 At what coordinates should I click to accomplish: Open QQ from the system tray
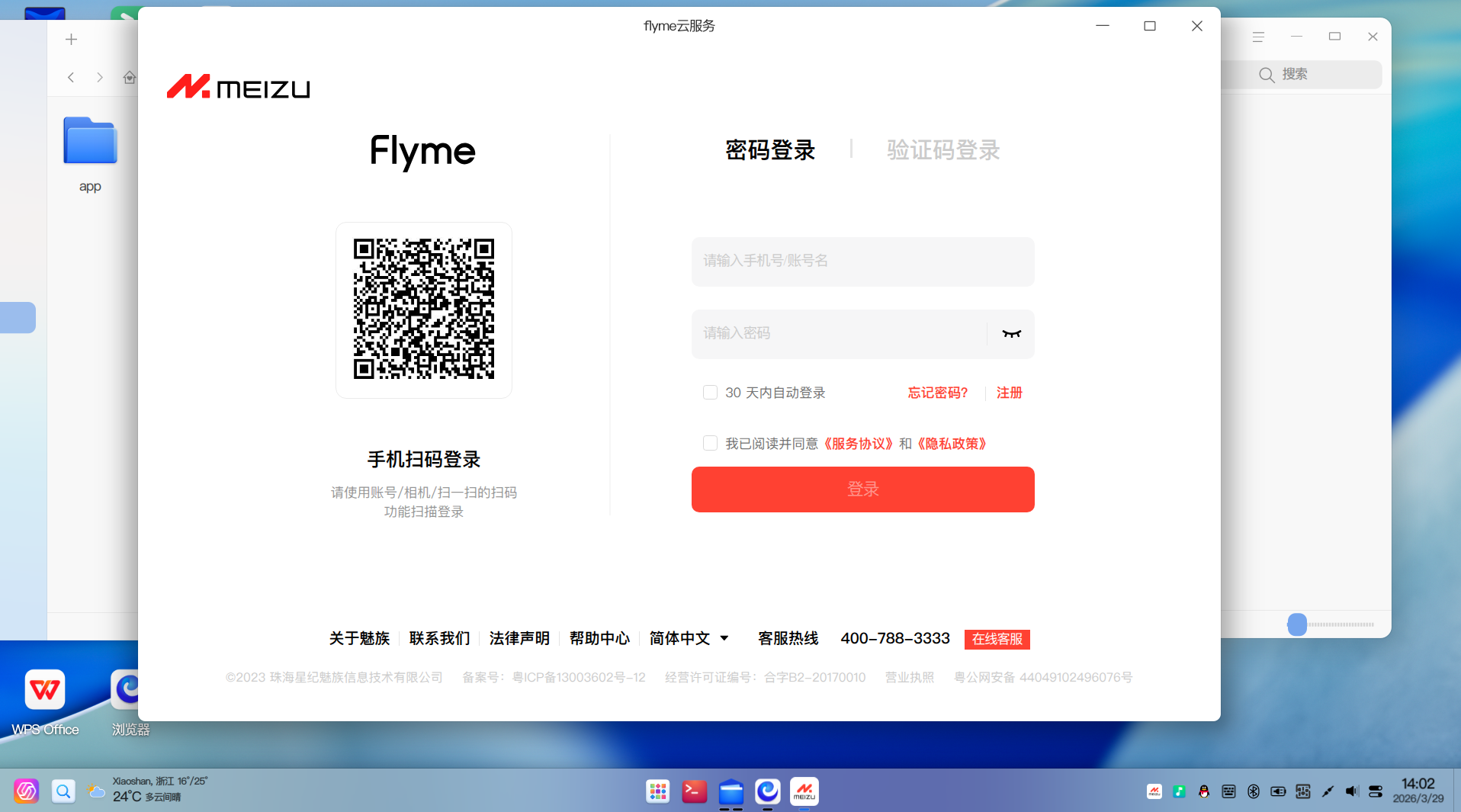coord(1203,791)
